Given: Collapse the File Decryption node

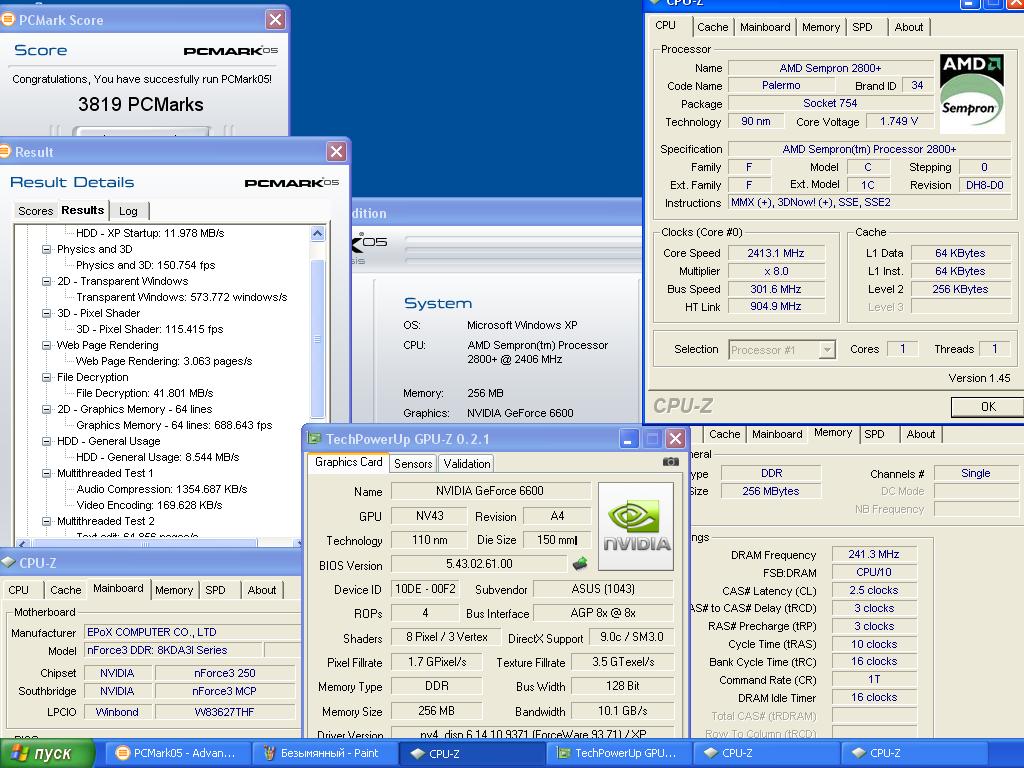Looking at the screenshot, I should click(46, 377).
